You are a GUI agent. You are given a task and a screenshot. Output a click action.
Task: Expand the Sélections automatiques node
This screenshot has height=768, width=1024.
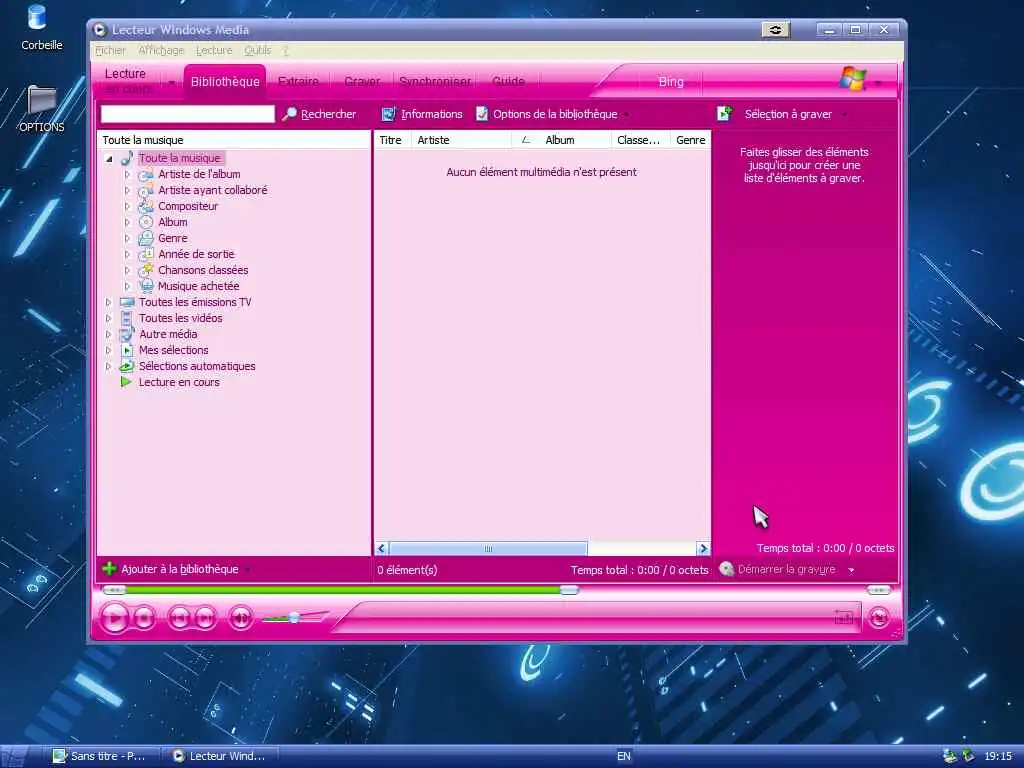(x=108, y=366)
